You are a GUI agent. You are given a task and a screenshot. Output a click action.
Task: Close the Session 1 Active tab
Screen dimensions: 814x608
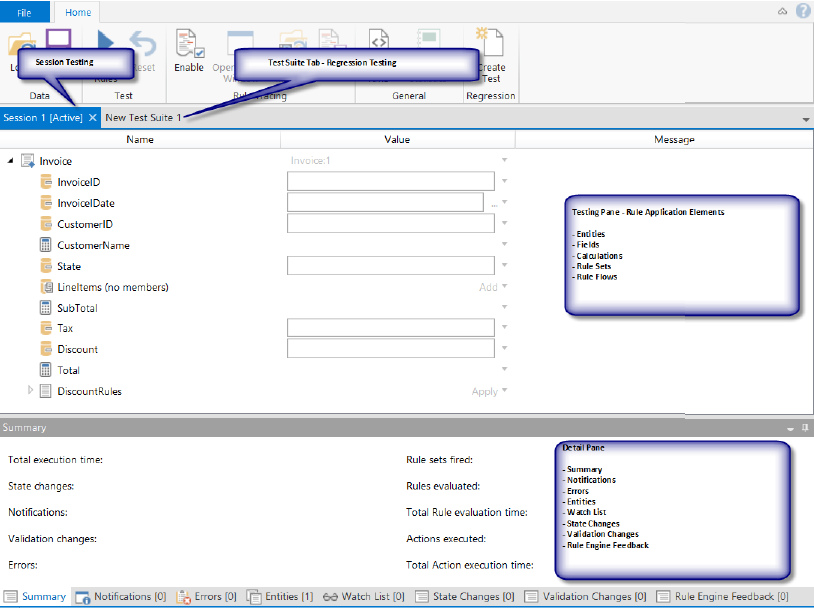point(92,118)
